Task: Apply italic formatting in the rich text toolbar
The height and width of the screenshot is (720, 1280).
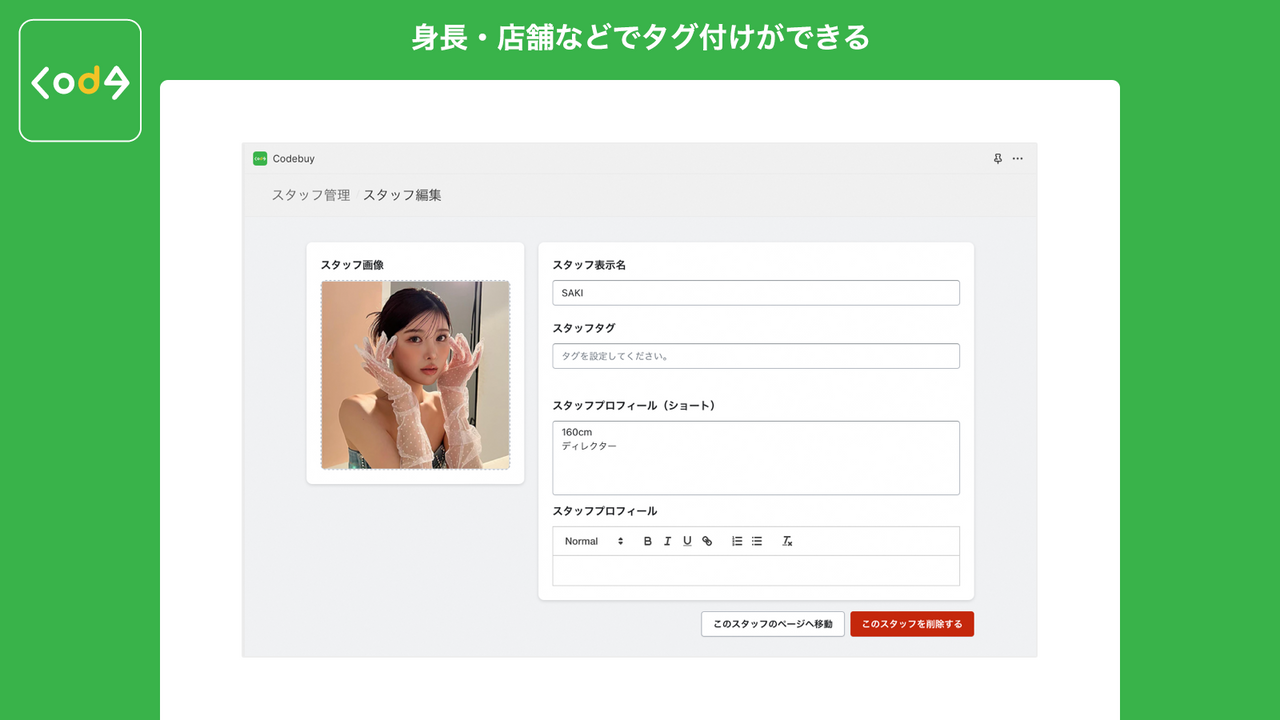Action: (x=667, y=540)
